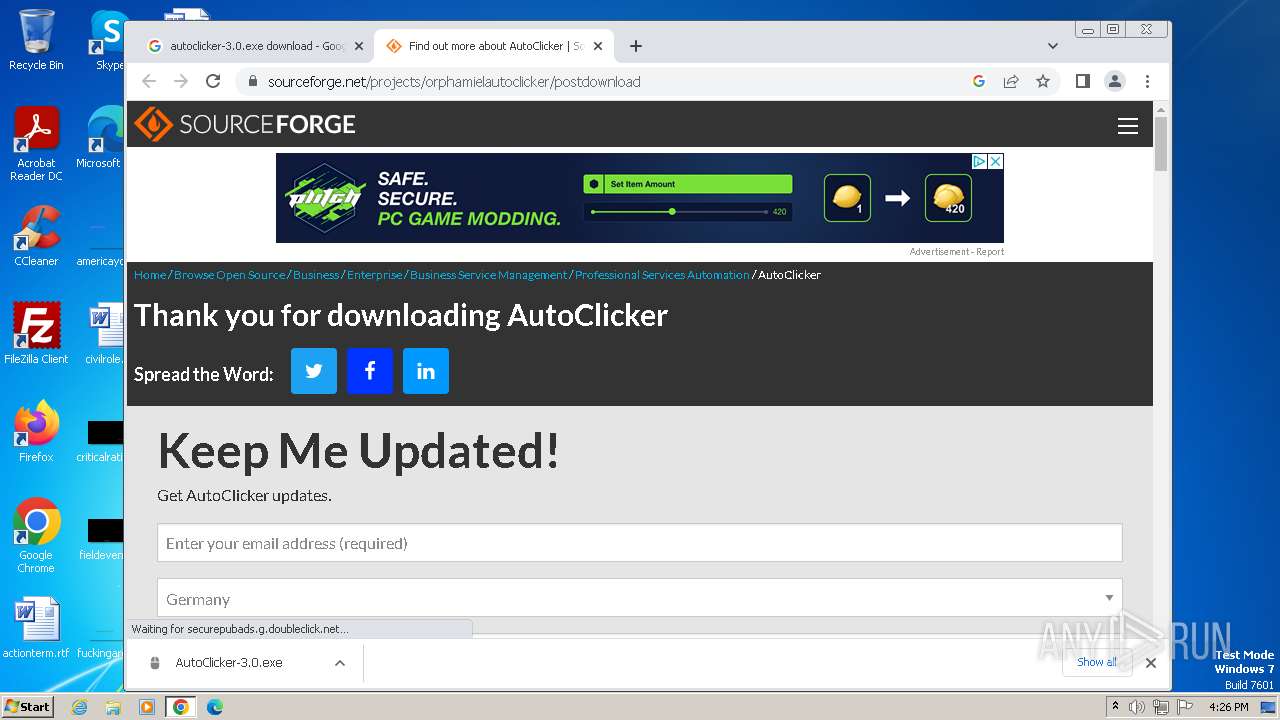Click the taskbar clock 4:26 PM
Image resolution: width=1280 pixels, height=720 pixels.
(x=1228, y=707)
